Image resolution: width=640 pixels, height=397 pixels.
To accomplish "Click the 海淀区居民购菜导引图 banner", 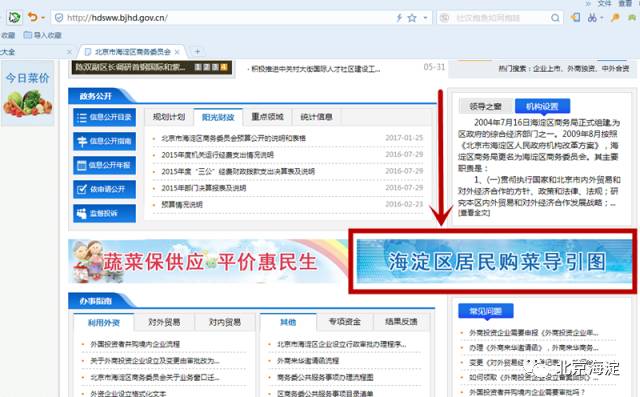I will pos(494,262).
